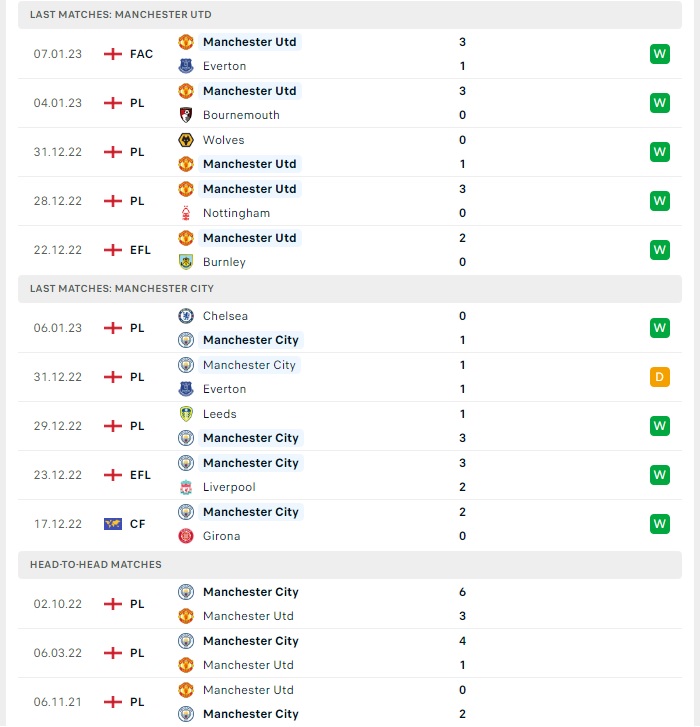Click the Liverpool club crest

pos(186,487)
